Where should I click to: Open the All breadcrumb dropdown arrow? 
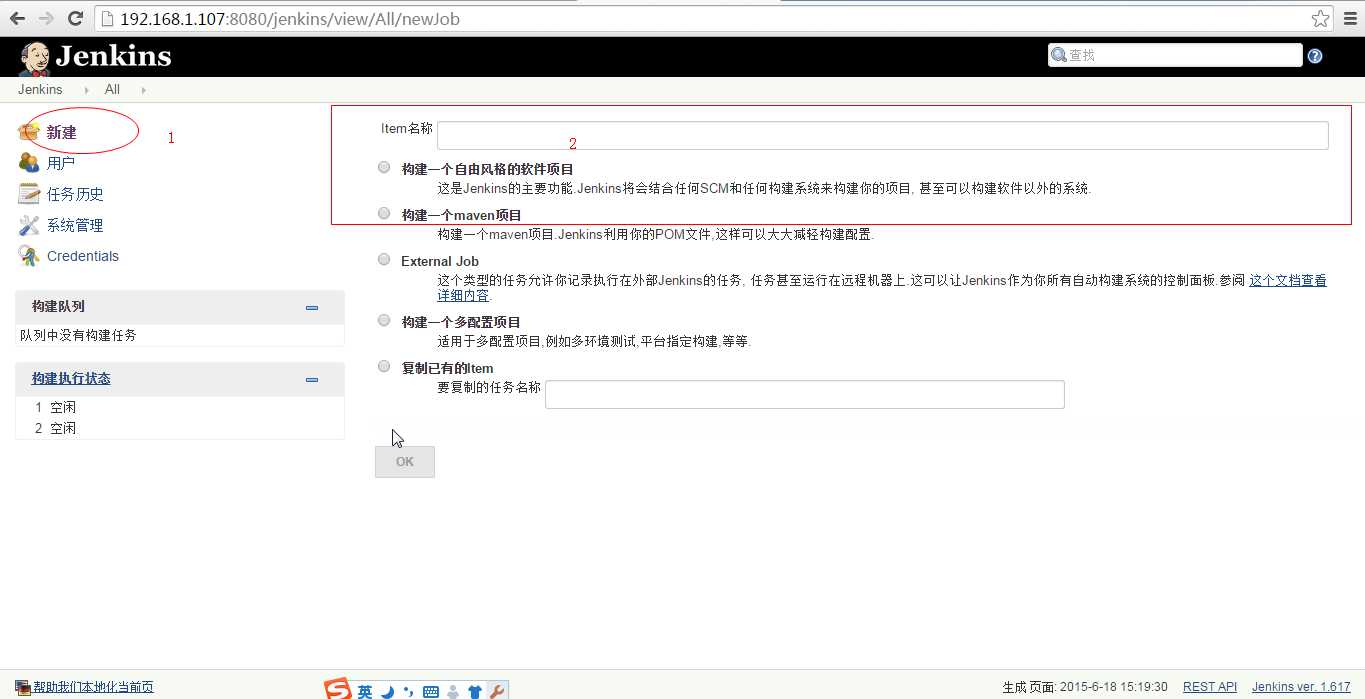click(143, 90)
